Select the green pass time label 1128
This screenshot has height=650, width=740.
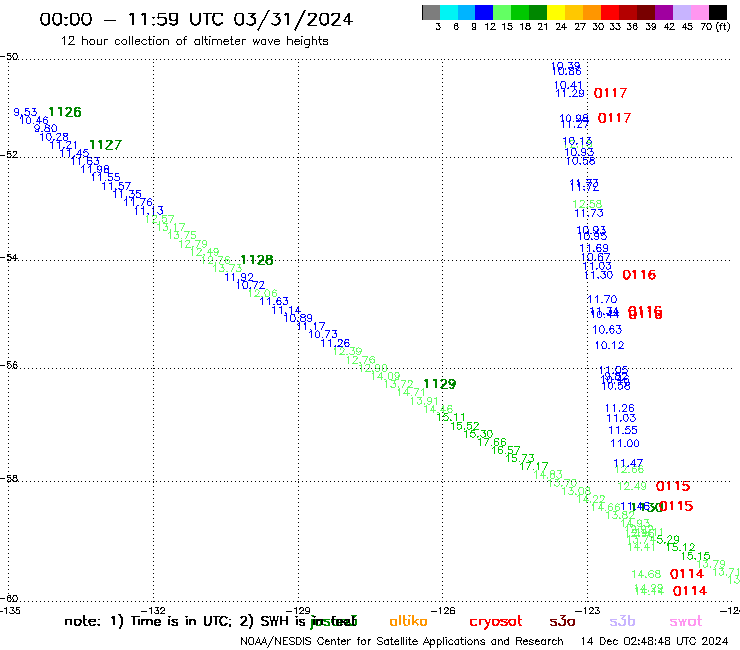pos(257,260)
